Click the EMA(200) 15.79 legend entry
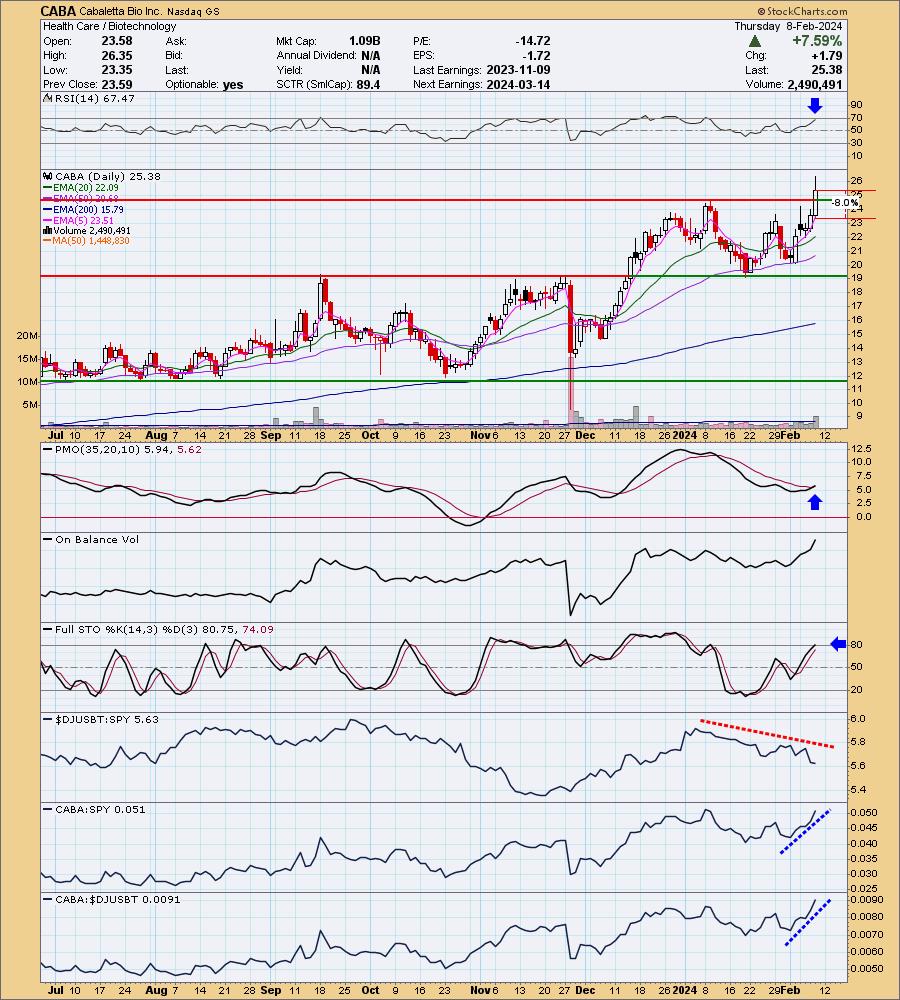The width and height of the screenshot is (900, 1000). 88,209
